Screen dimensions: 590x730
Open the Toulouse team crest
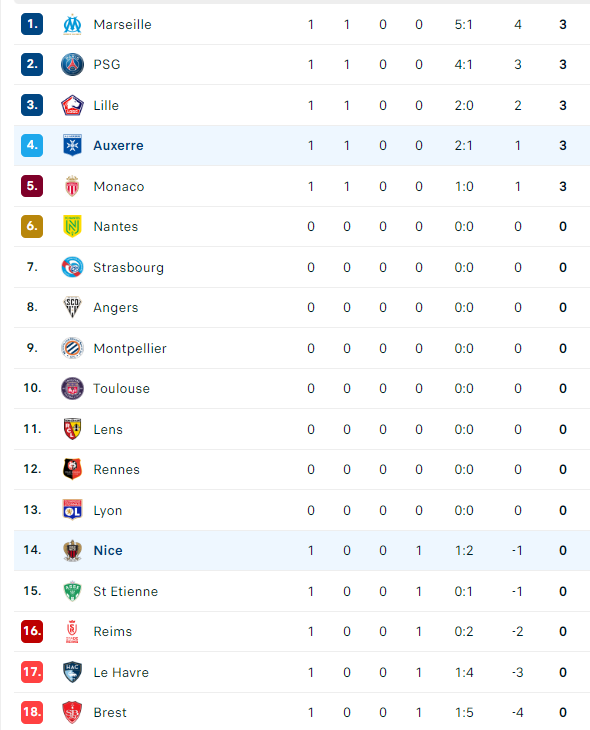coord(72,388)
